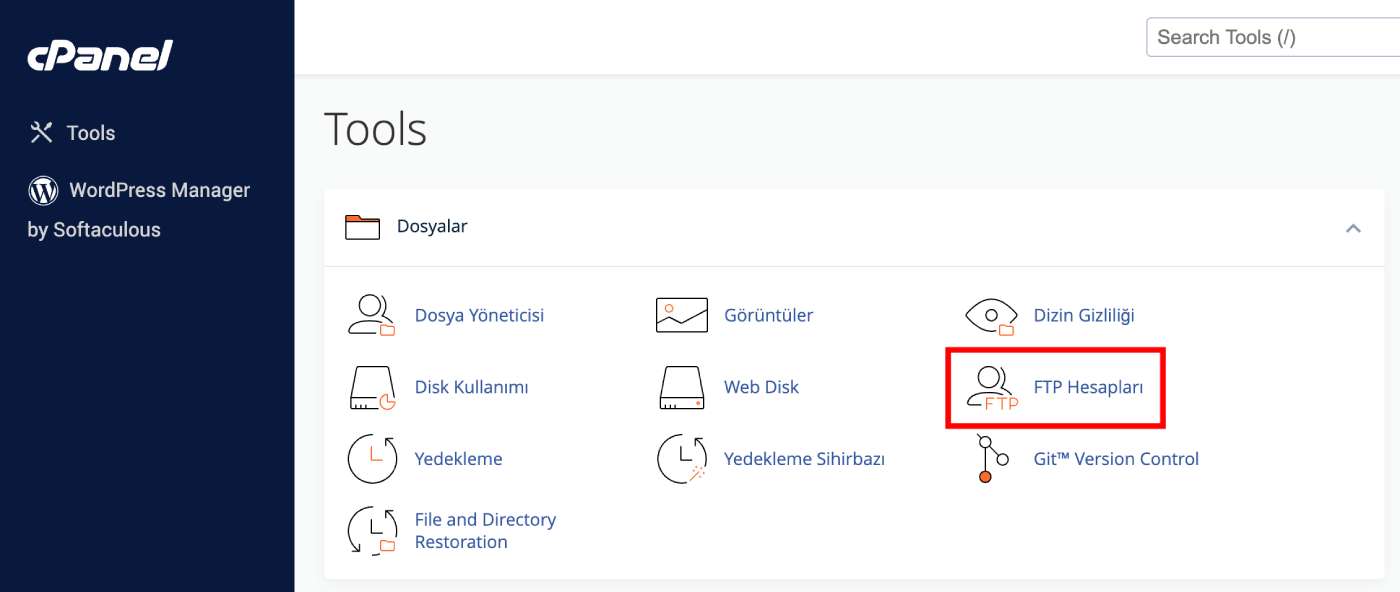Image resolution: width=1400 pixels, height=592 pixels.
Task: Open the Web Disk link
Action: [761, 387]
